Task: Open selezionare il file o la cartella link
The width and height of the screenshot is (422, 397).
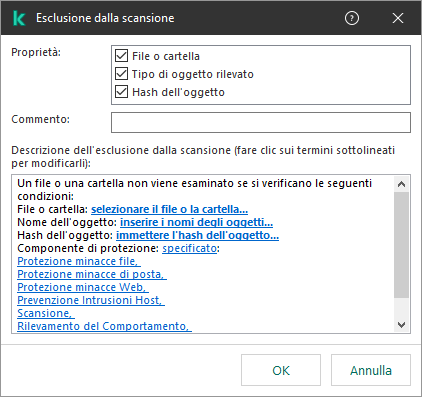Action: tap(169, 209)
